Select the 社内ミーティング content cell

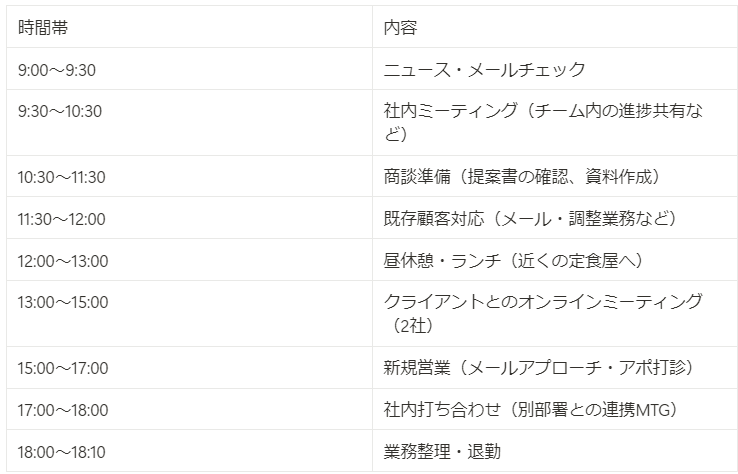click(x=555, y=122)
